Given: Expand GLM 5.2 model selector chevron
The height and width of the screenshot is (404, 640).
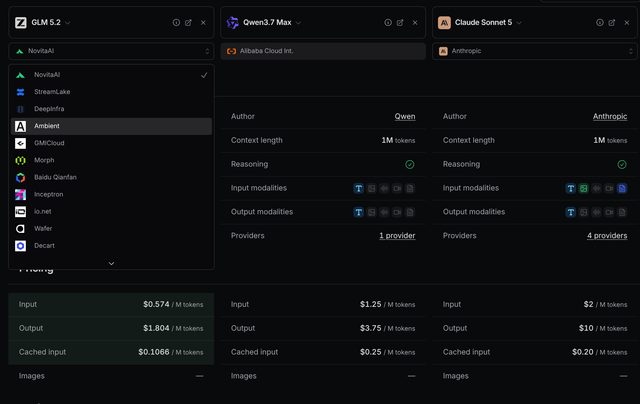Looking at the screenshot, I should point(68,23).
